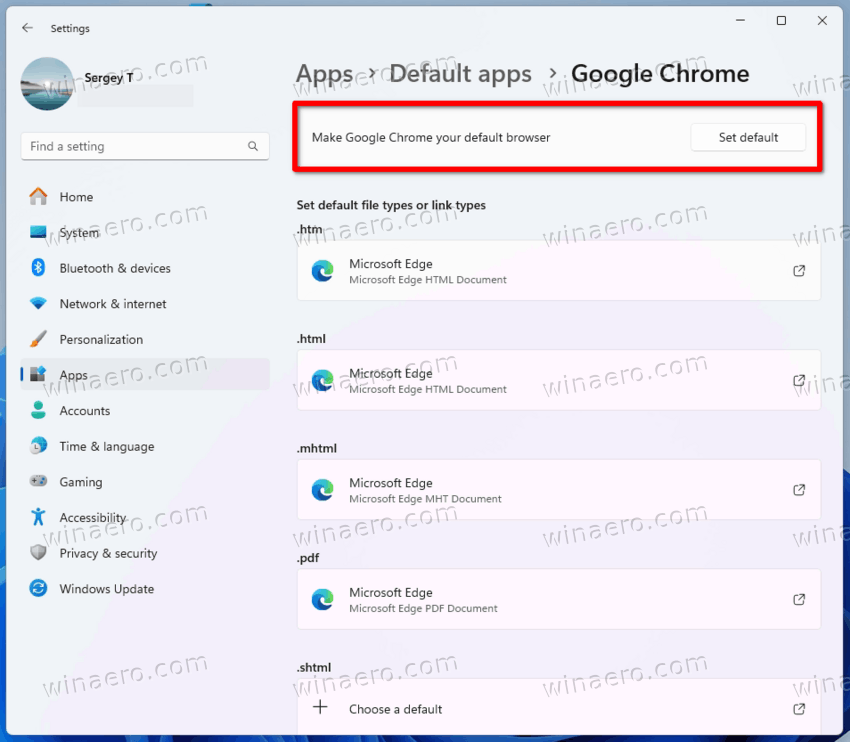
Task: Click Default apps breadcrumb link
Action: 460,74
